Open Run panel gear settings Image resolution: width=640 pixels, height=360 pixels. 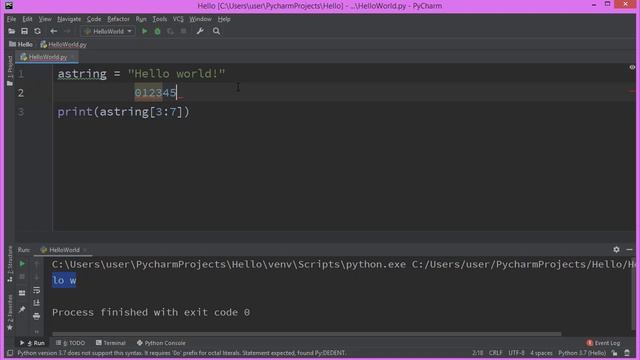(616, 249)
